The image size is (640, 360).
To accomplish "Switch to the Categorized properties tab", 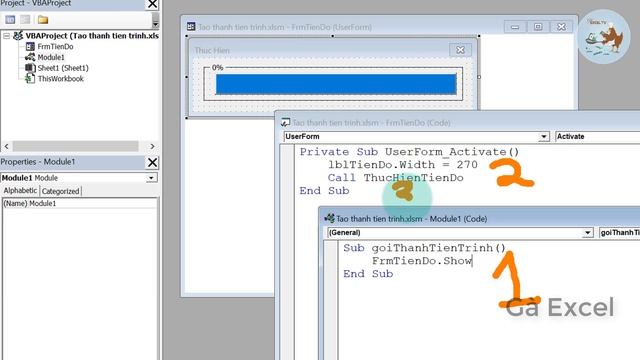I will pos(60,191).
